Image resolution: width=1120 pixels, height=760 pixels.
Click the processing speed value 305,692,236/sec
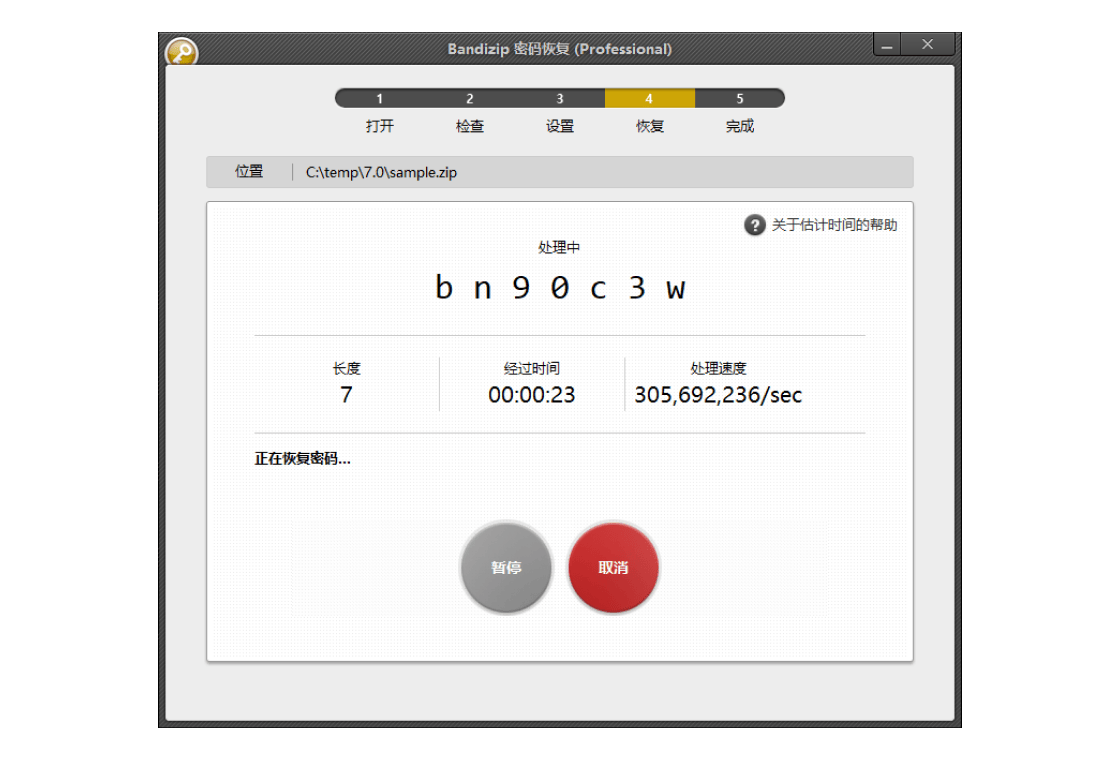click(718, 395)
